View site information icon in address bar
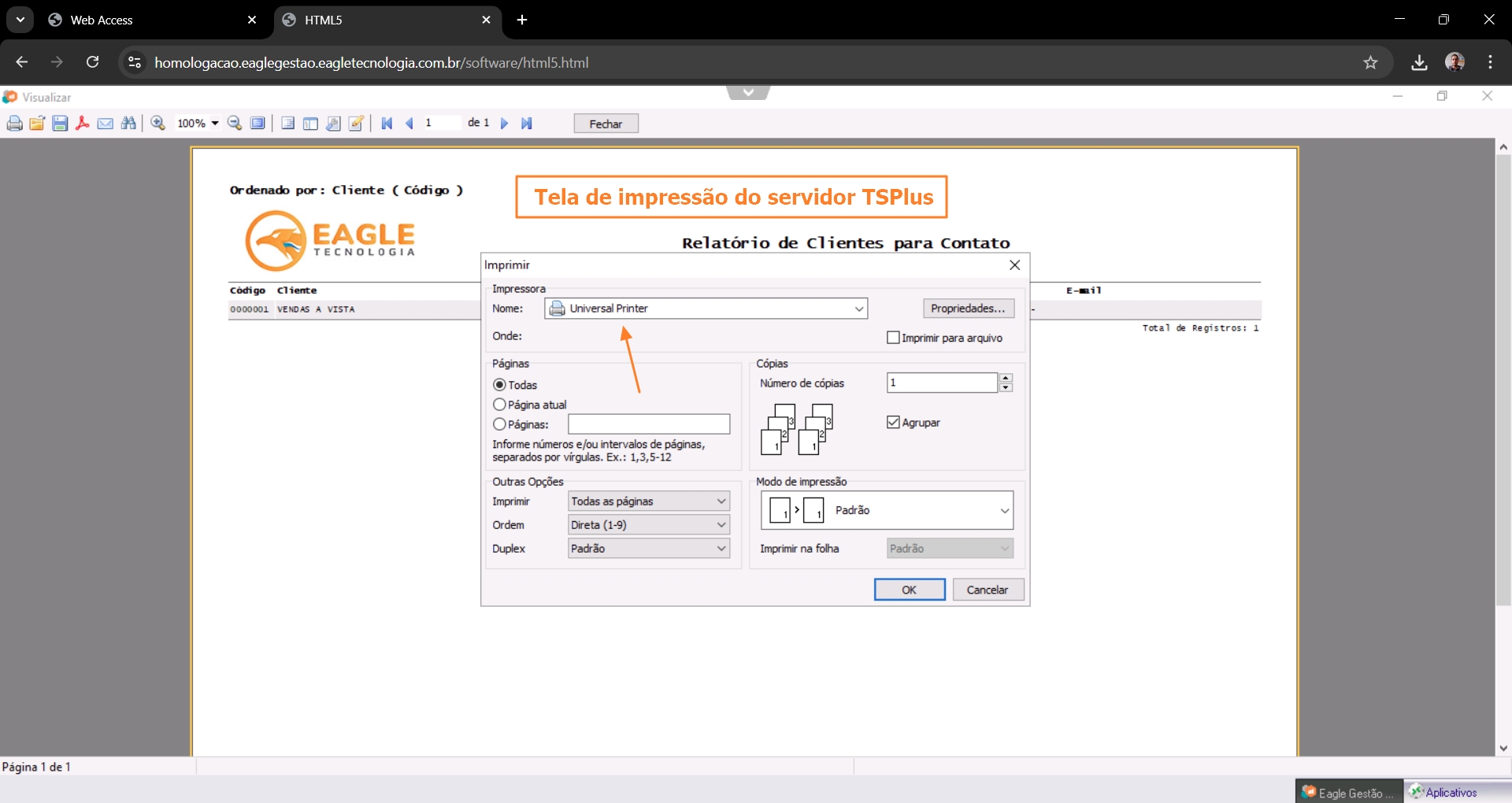 (135, 62)
